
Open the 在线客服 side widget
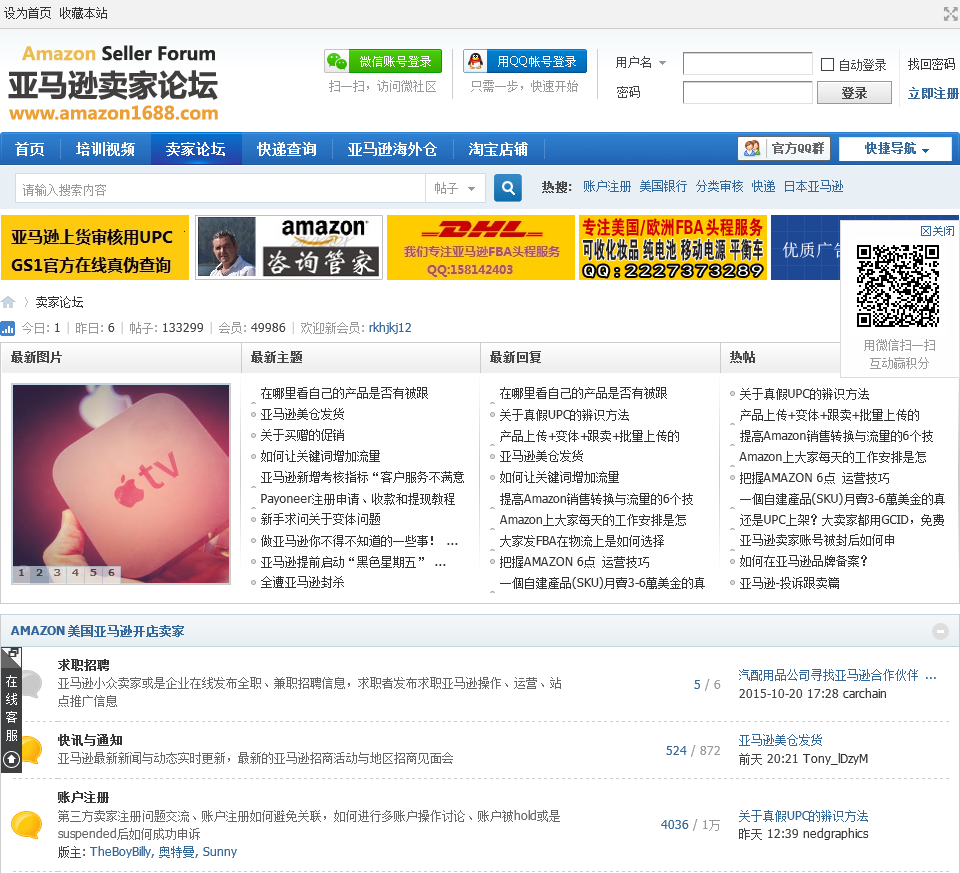(x=12, y=707)
